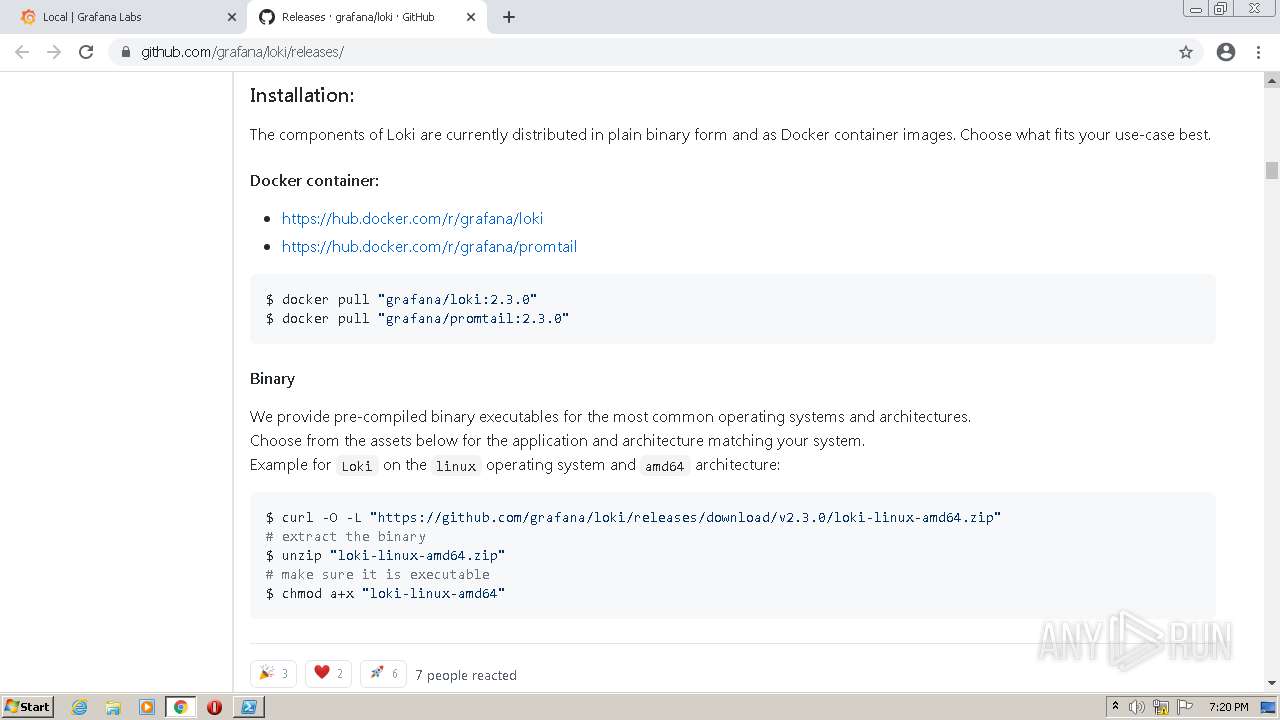The image size is (1280, 720).
Task: Click the 7 people reacted text
Action: [x=466, y=675]
